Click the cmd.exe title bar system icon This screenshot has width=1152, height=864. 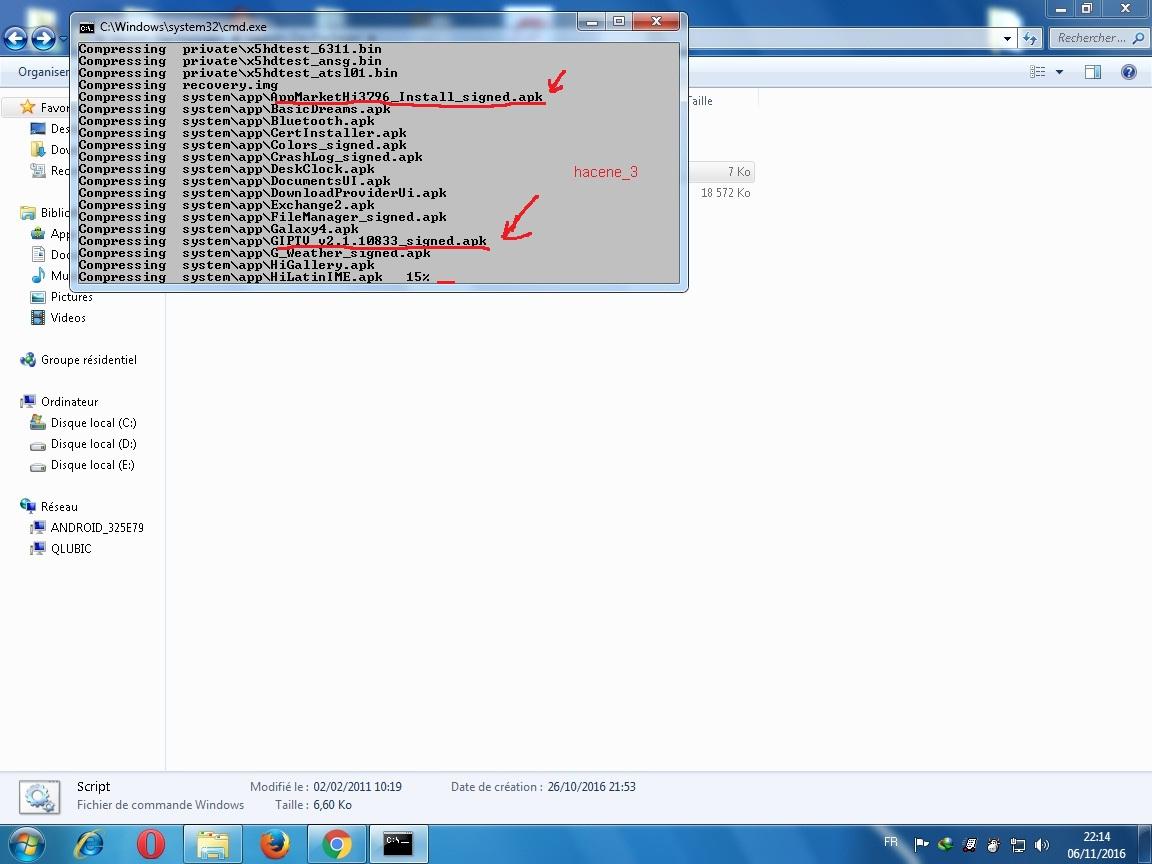pyautogui.click(x=87, y=27)
